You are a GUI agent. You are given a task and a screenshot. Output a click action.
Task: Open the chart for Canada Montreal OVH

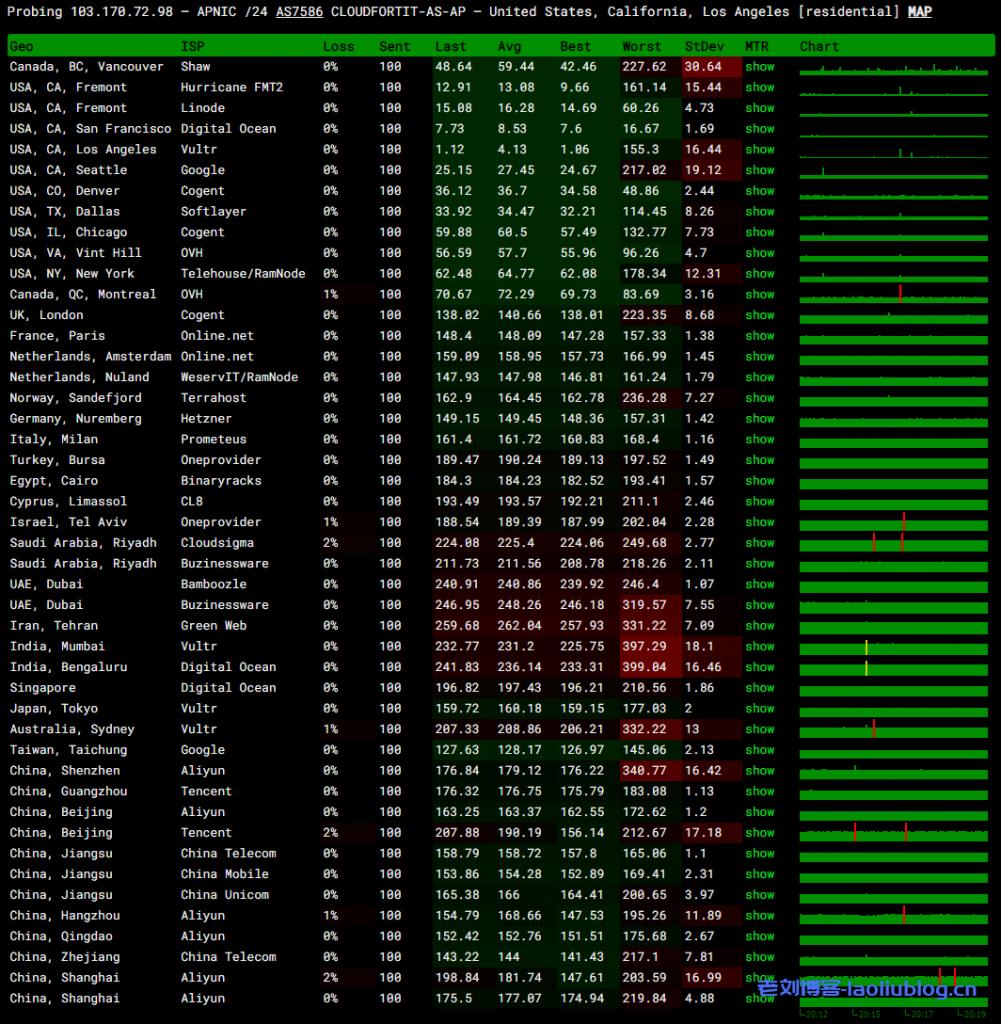click(893, 295)
